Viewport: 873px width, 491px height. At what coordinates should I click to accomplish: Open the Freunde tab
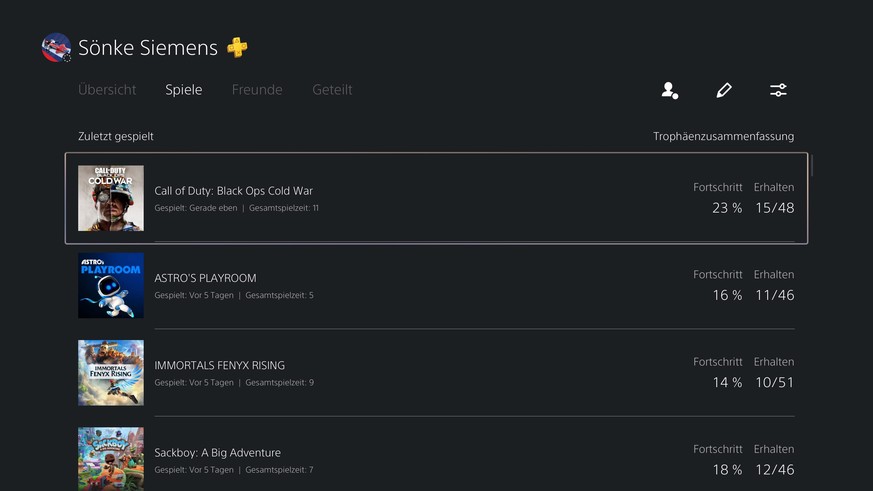tap(257, 90)
